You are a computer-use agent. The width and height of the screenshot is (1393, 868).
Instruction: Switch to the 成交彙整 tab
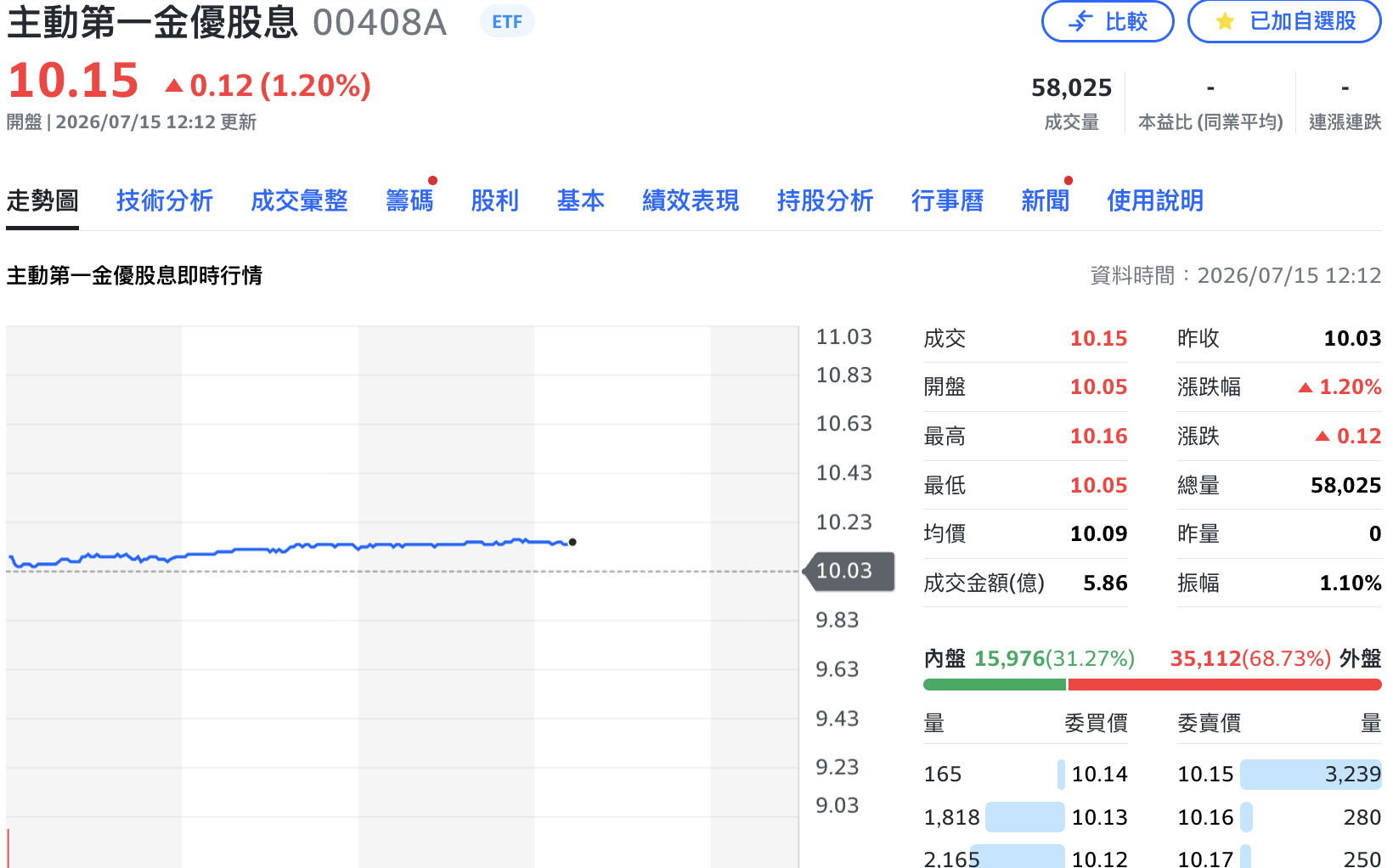click(x=299, y=201)
